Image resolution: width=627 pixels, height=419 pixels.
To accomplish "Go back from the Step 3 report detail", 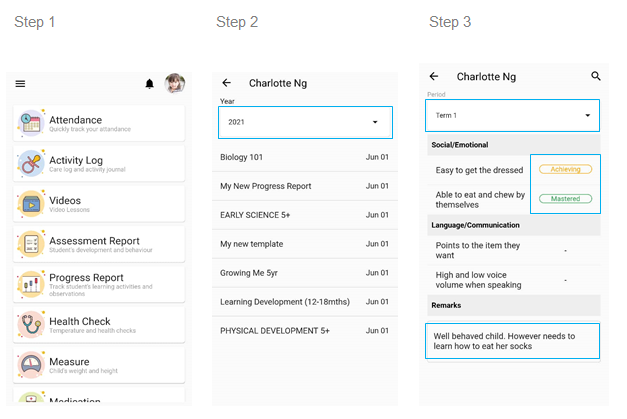I will click(434, 76).
